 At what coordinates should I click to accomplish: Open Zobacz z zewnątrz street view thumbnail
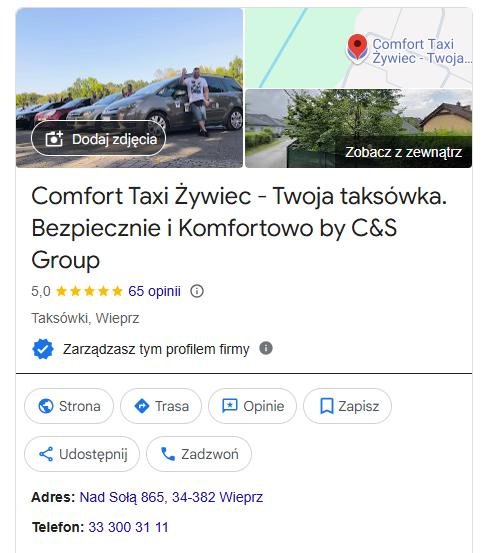359,128
